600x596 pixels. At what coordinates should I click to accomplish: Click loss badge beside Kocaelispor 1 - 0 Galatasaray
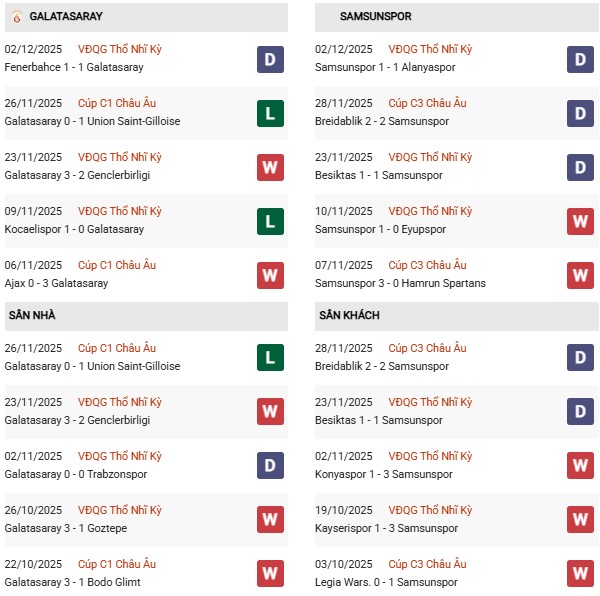[x=270, y=221]
